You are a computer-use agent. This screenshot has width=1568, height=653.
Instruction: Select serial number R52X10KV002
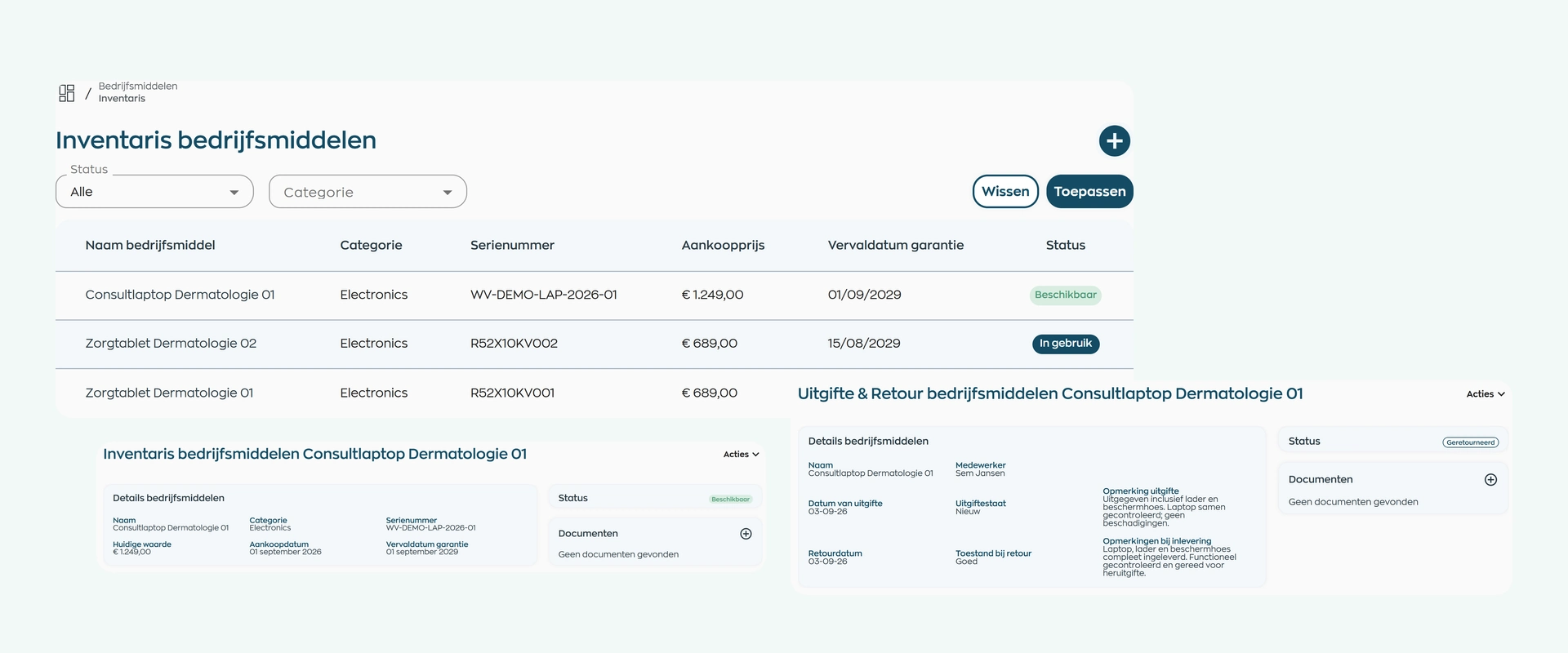tap(514, 344)
